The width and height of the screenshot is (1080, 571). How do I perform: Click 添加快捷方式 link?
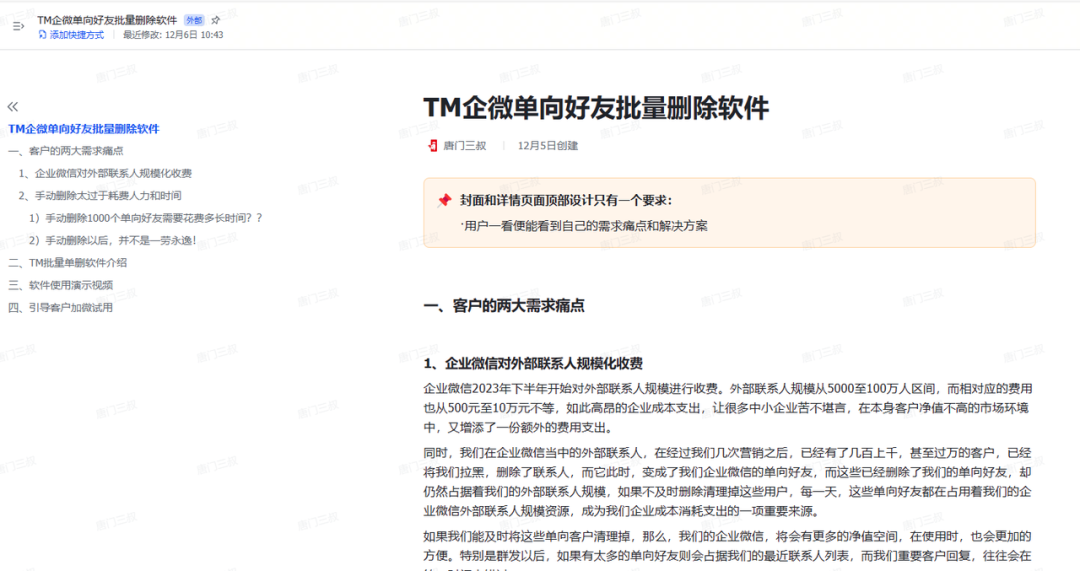pos(76,35)
